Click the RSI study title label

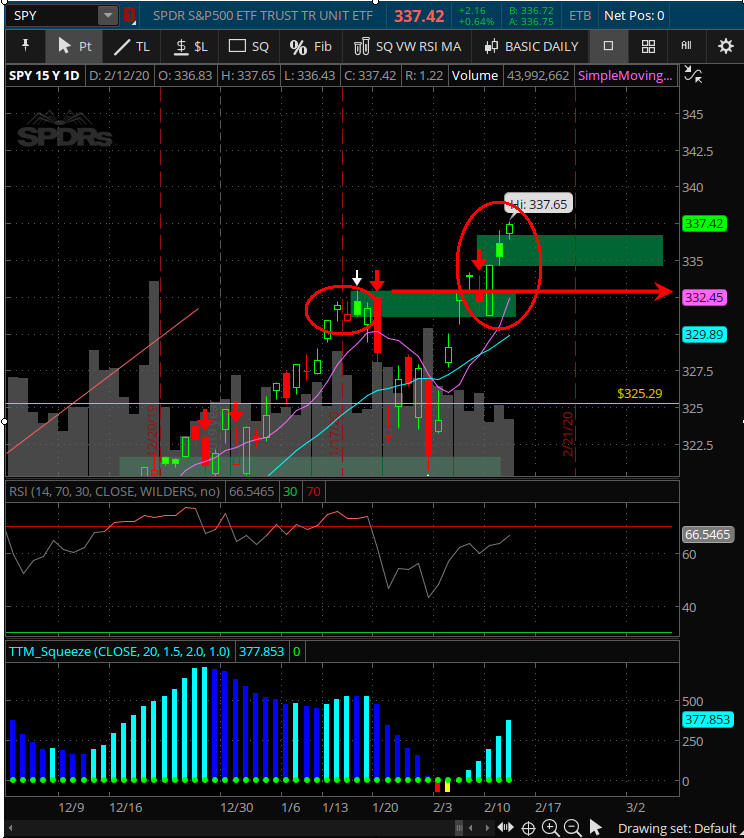(x=114, y=491)
